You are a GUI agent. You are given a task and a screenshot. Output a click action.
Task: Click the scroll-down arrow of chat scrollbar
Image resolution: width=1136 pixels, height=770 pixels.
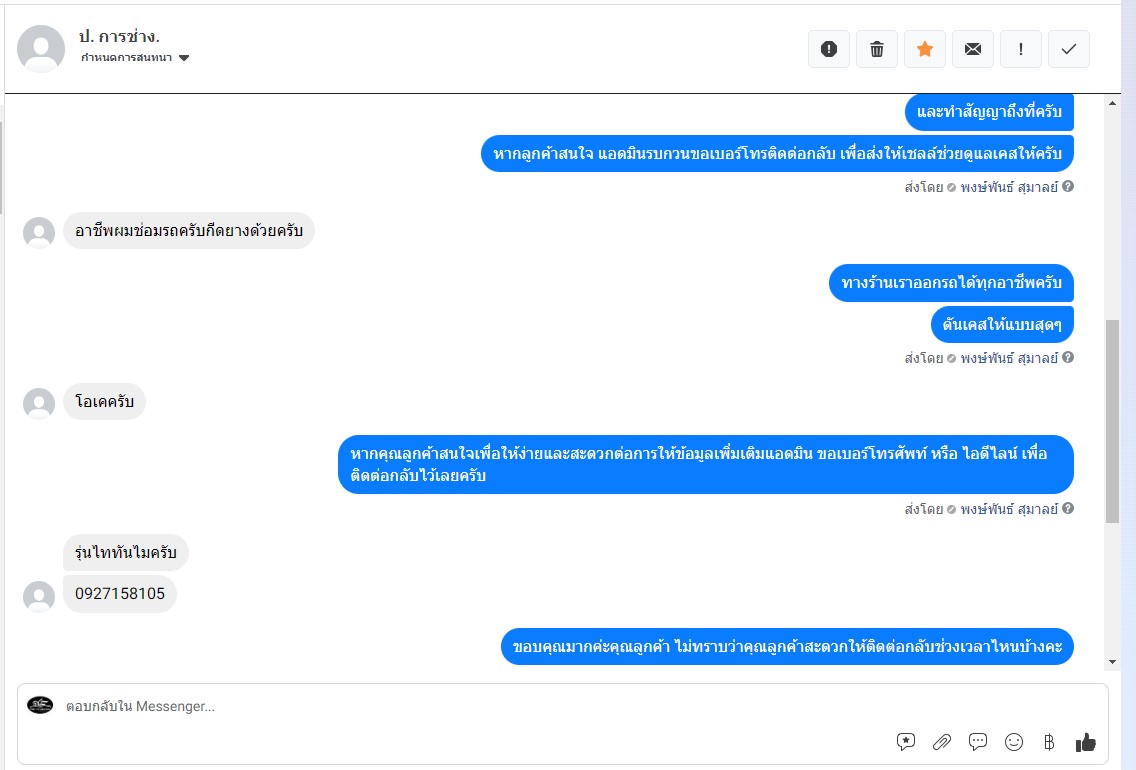[1112, 662]
